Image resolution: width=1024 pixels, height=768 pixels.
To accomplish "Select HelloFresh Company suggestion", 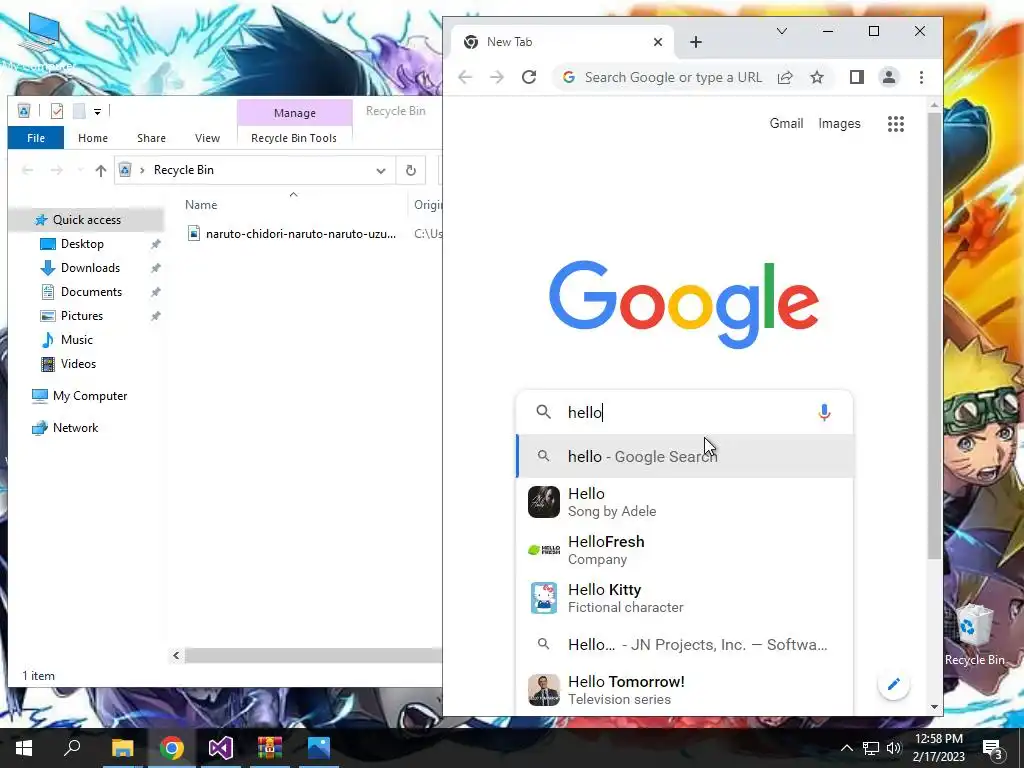I will [684, 550].
